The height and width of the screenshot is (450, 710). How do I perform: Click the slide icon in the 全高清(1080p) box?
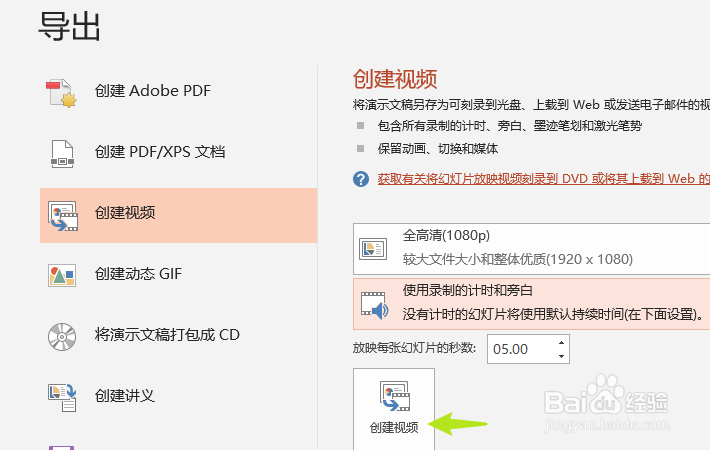pyautogui.click(x=373, y=249)
